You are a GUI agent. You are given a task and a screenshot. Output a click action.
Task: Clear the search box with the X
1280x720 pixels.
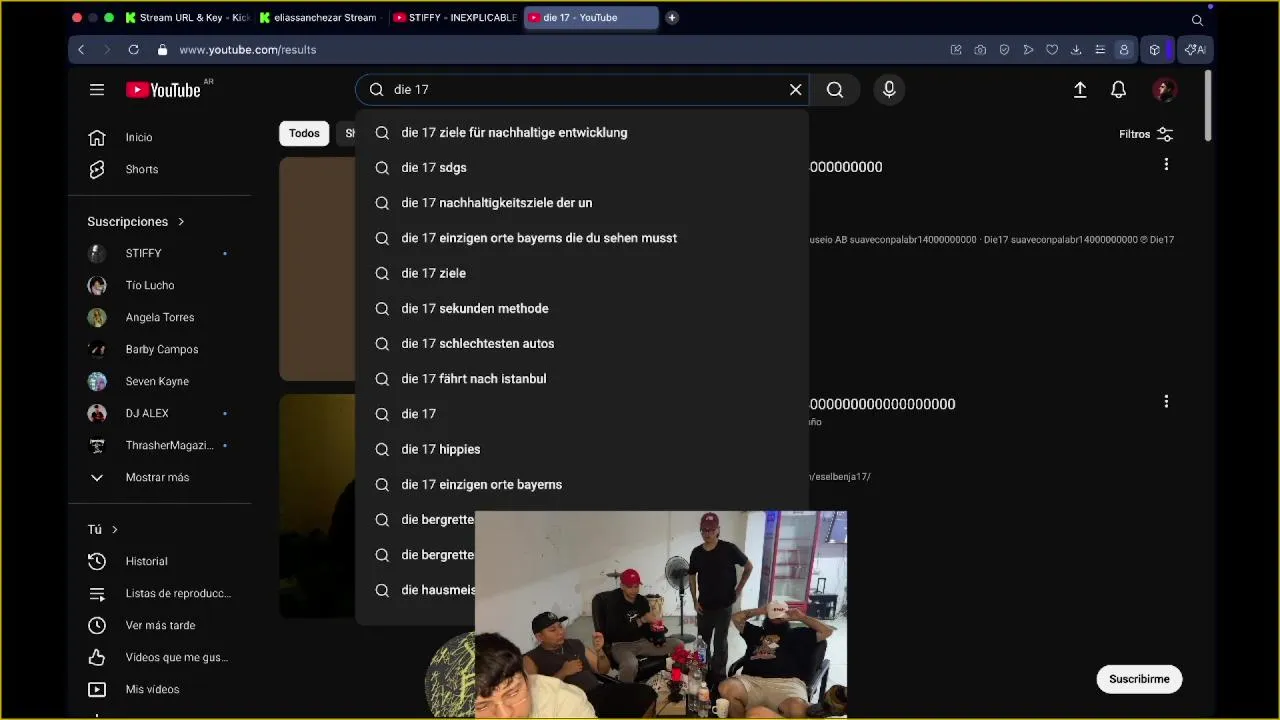pos(796,90)
